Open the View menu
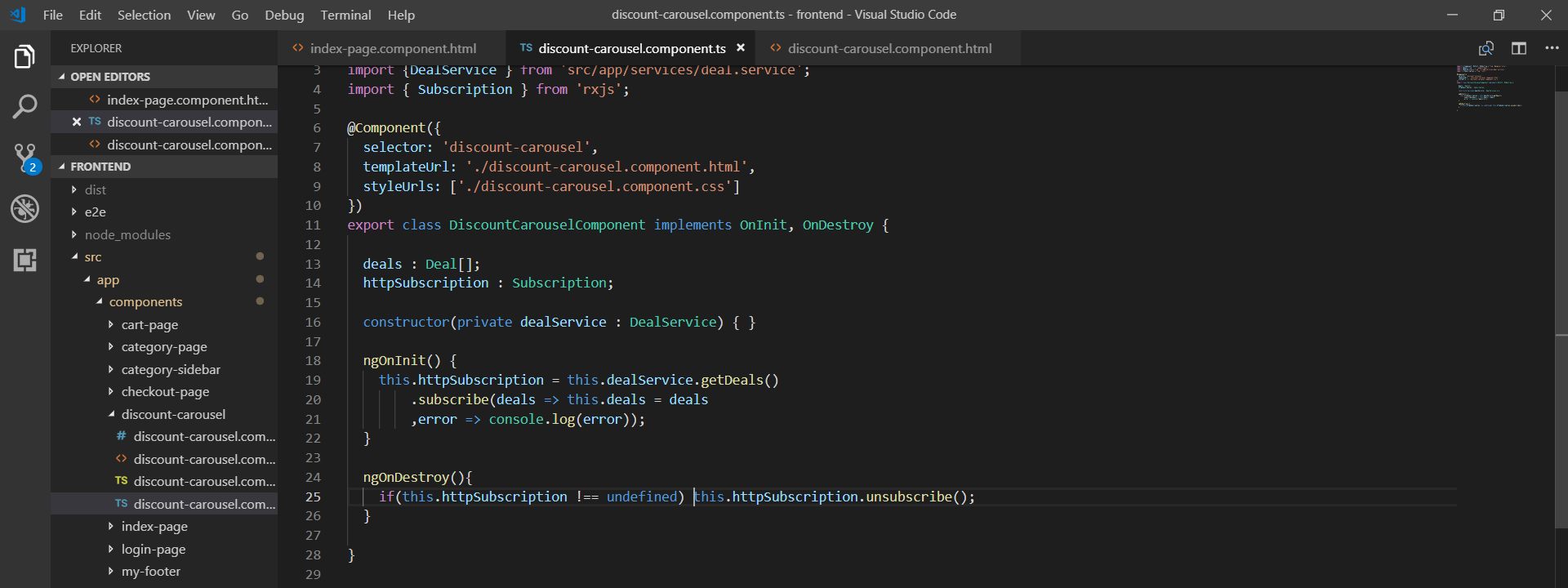 click(201, 15)
